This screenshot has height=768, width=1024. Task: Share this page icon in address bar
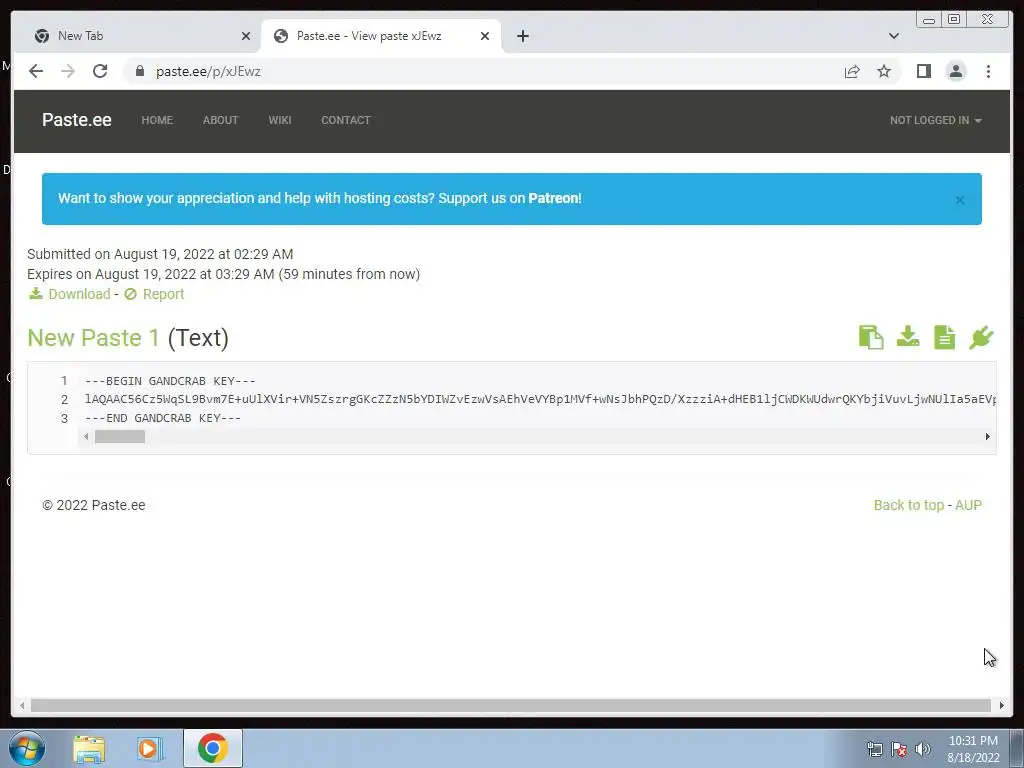pyautogui.click(x=852, y=71)
